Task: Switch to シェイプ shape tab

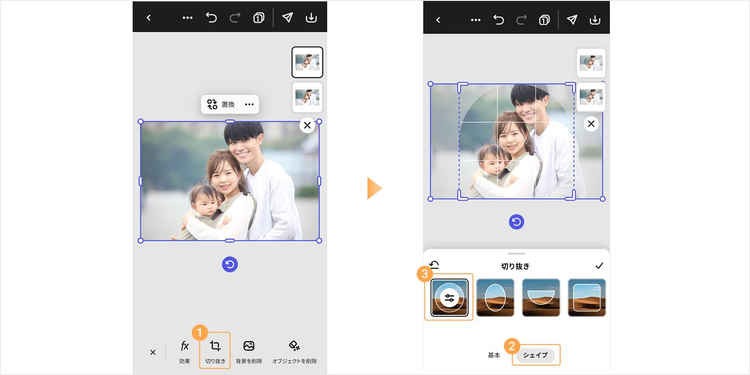Action: [535, 355]
